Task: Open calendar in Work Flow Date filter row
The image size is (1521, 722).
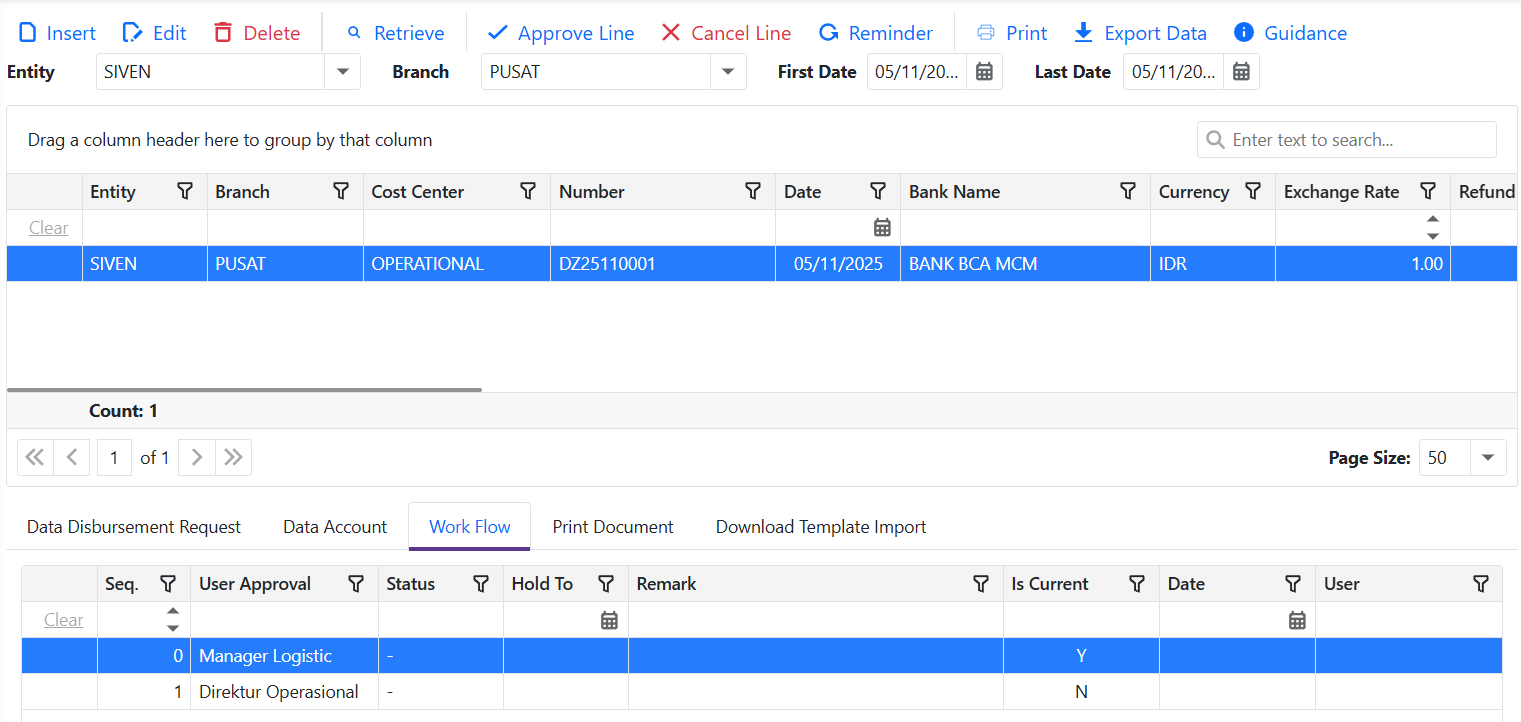Action: [x=1297, y=620]
